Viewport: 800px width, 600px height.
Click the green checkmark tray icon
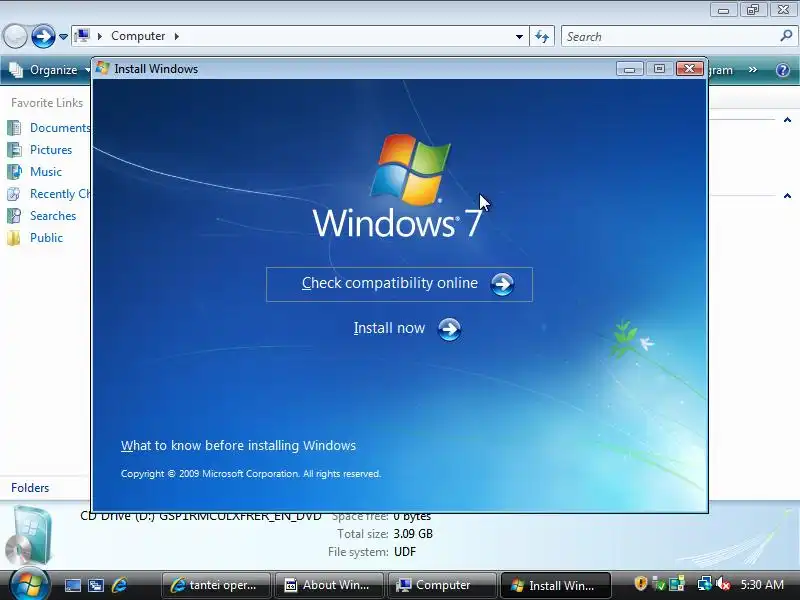pyautogui.click(x=659, y=583)
